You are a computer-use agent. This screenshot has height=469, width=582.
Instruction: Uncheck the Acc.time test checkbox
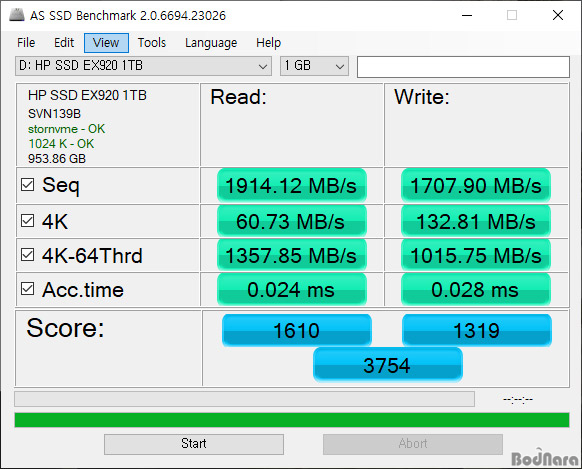27,289
